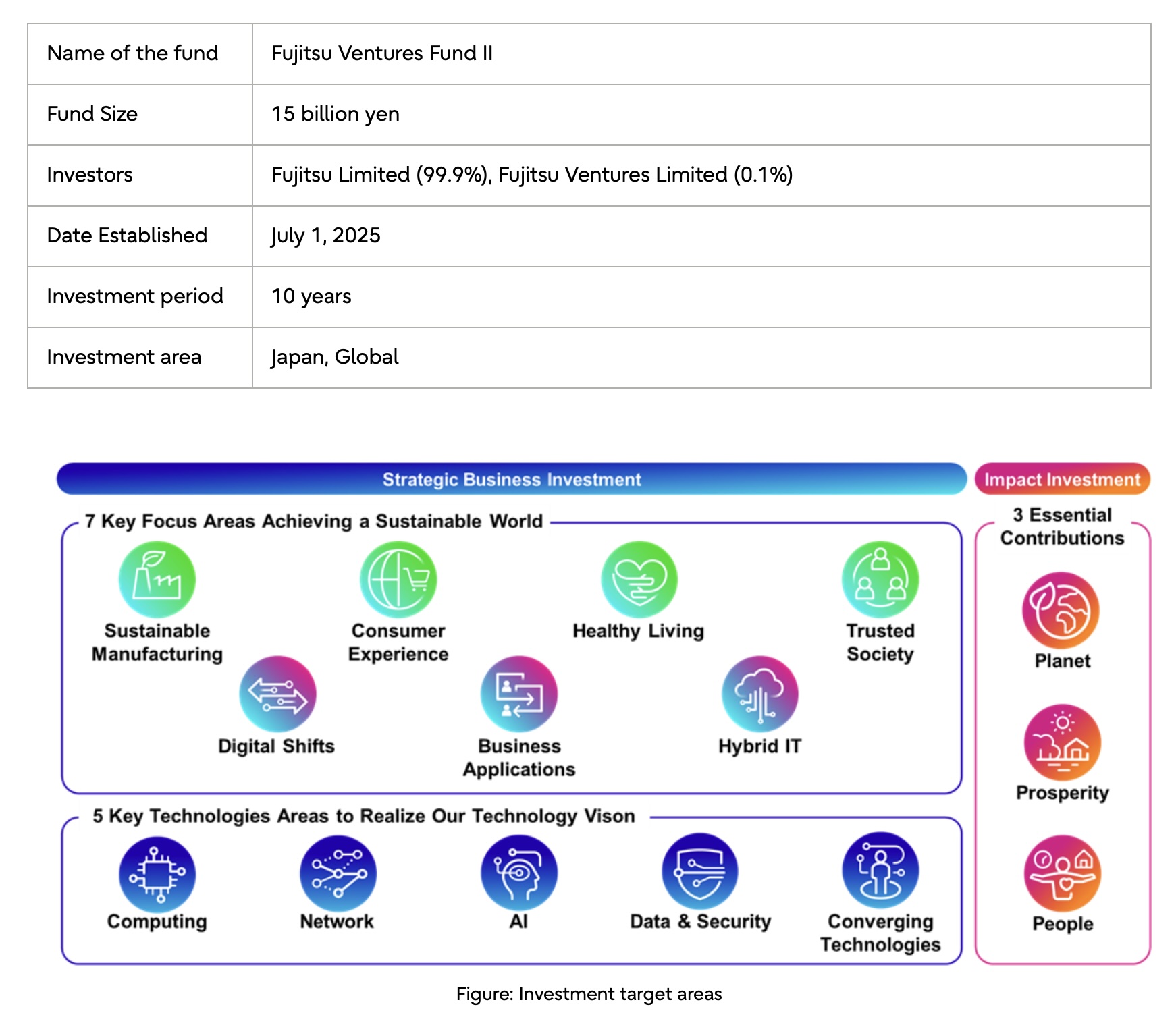Select the '15 billion yen' value
The image size is (1176, 1015).
(x=336, y=114)
